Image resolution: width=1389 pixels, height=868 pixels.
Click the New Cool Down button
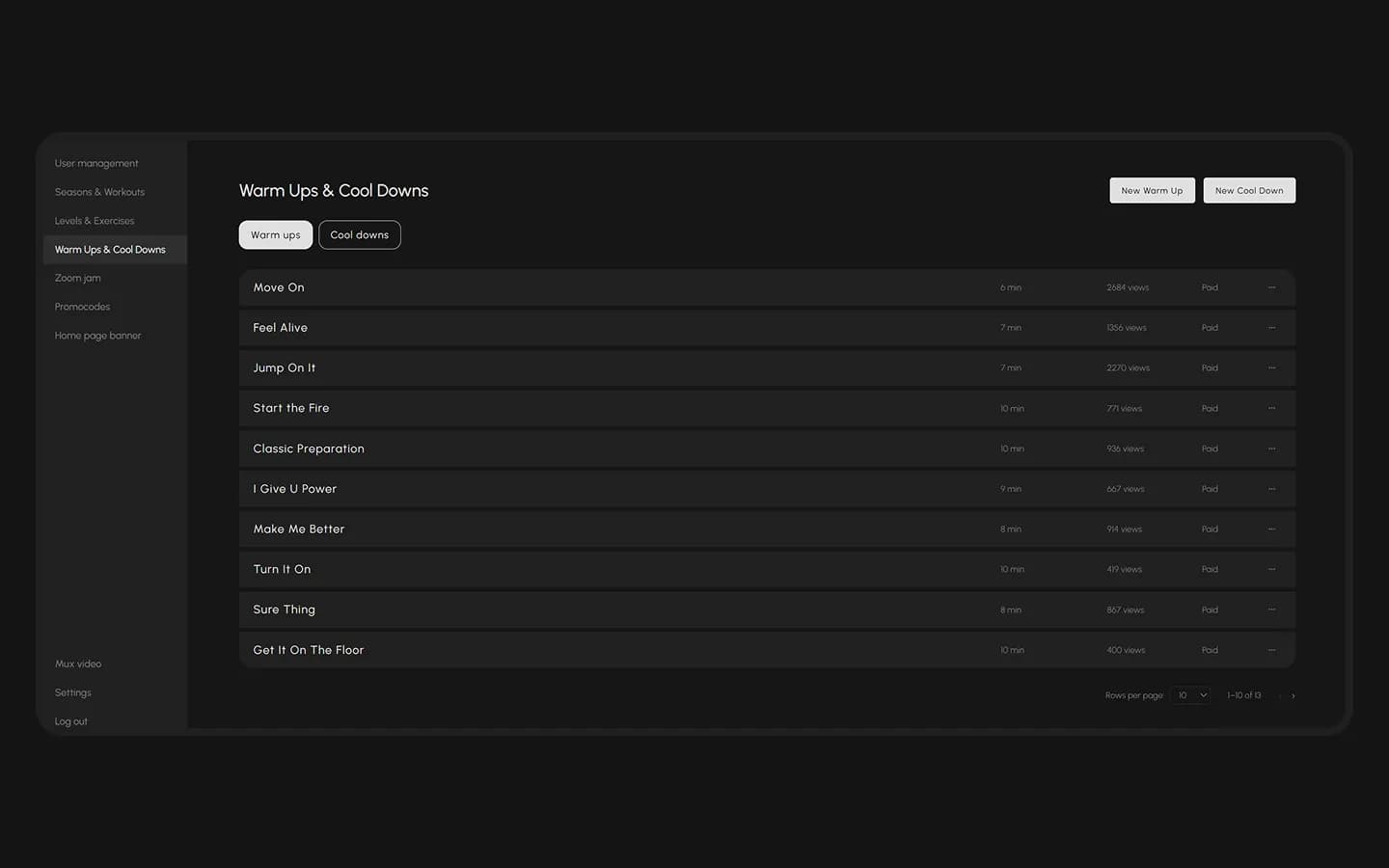coord(1249,191)
